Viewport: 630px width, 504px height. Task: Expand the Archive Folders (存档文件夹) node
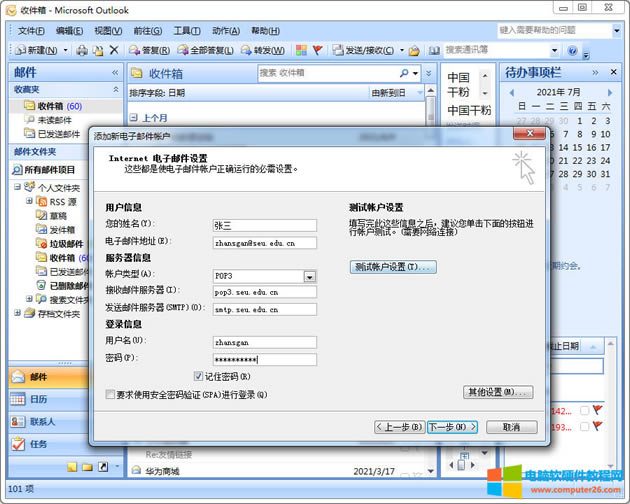(17, 313)
